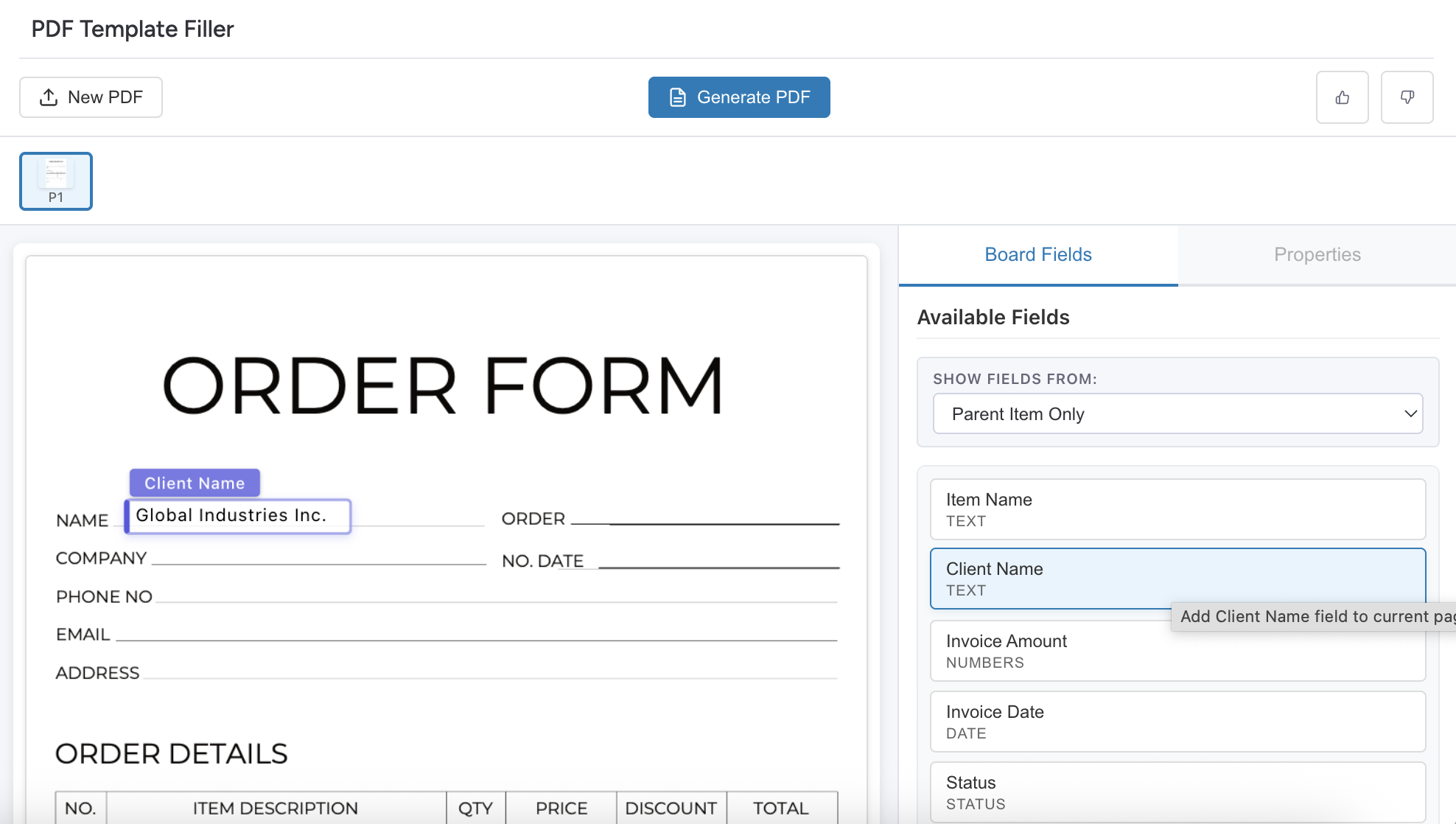Select the purple Client Name tag on form

(x=194, y=483)
